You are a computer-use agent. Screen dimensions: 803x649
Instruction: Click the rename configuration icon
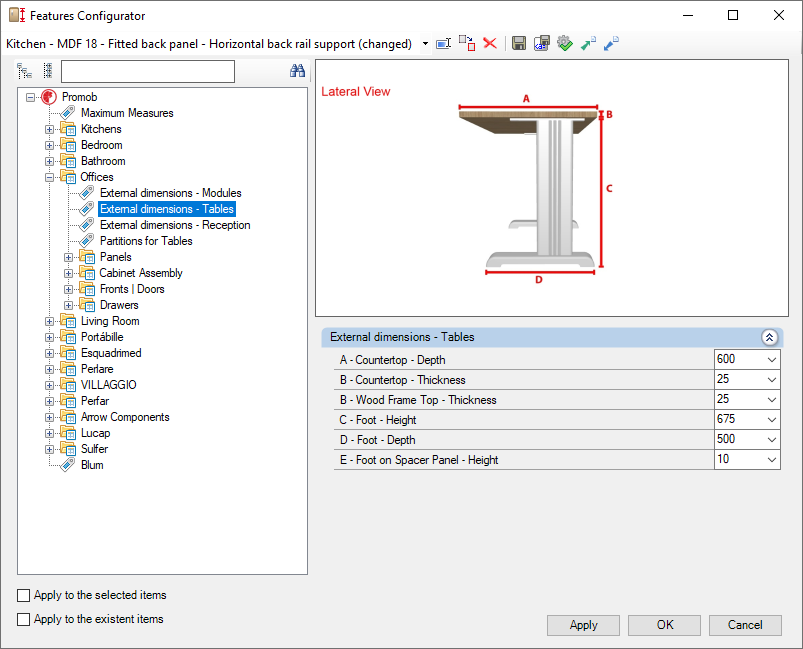click(443, 44)
